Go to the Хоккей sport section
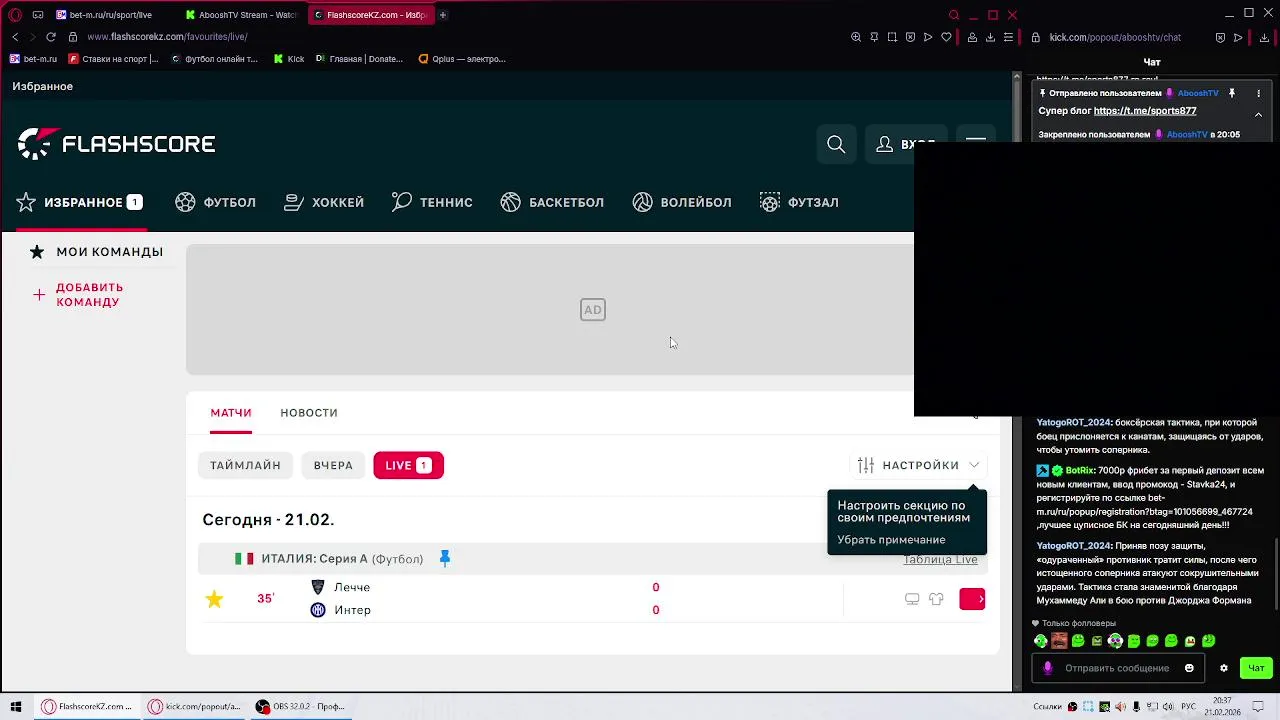1280x720 pixels. click(x=324, y=202)
